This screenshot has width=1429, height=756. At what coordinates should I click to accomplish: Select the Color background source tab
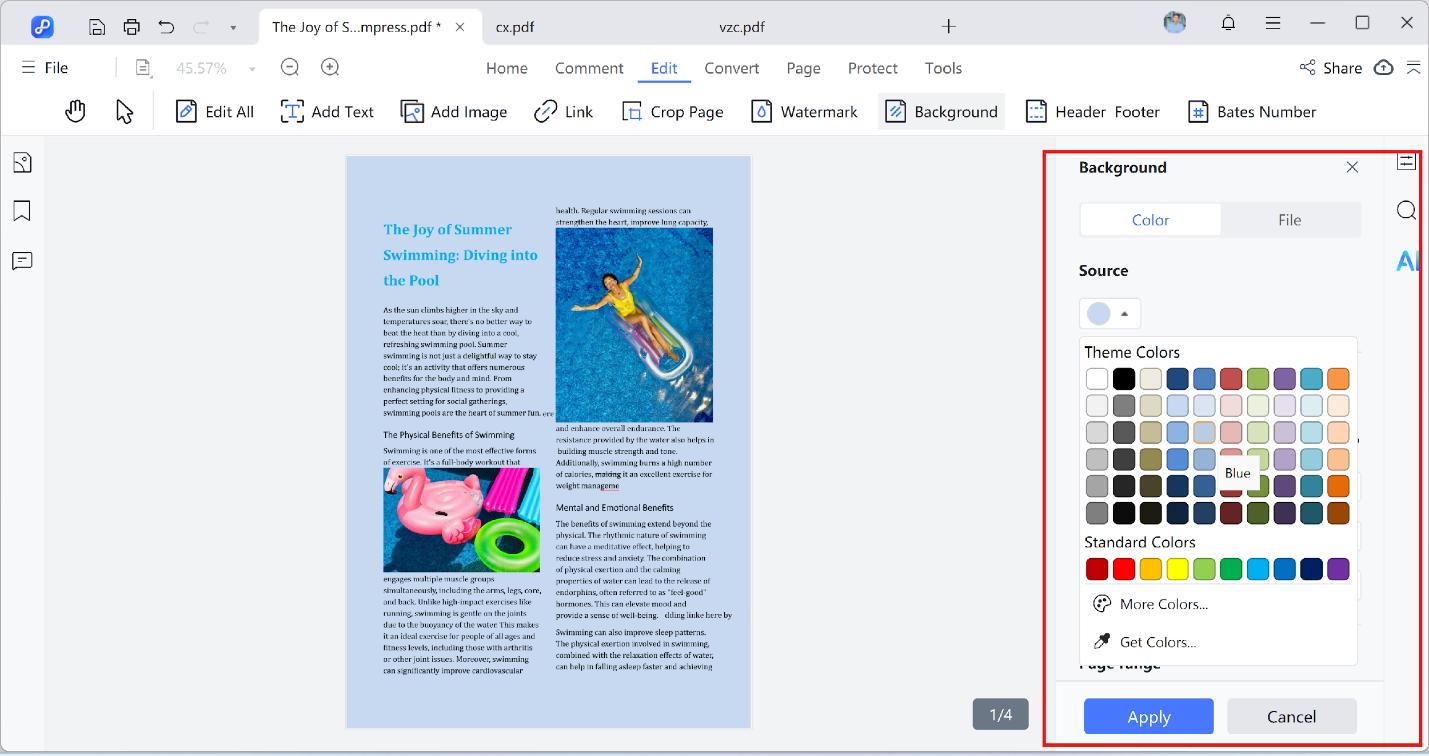click(x=1150, y=220)
